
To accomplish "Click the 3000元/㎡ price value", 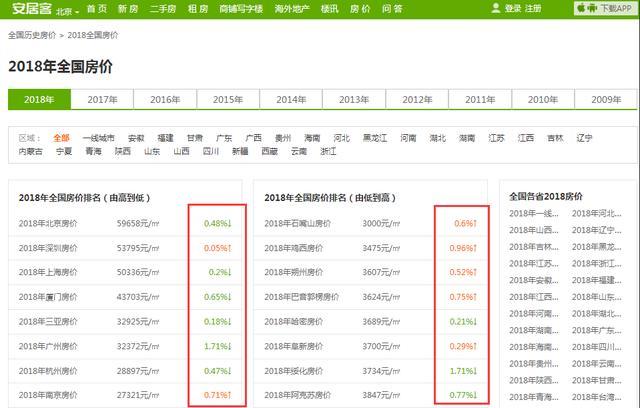I will point(381,224).
